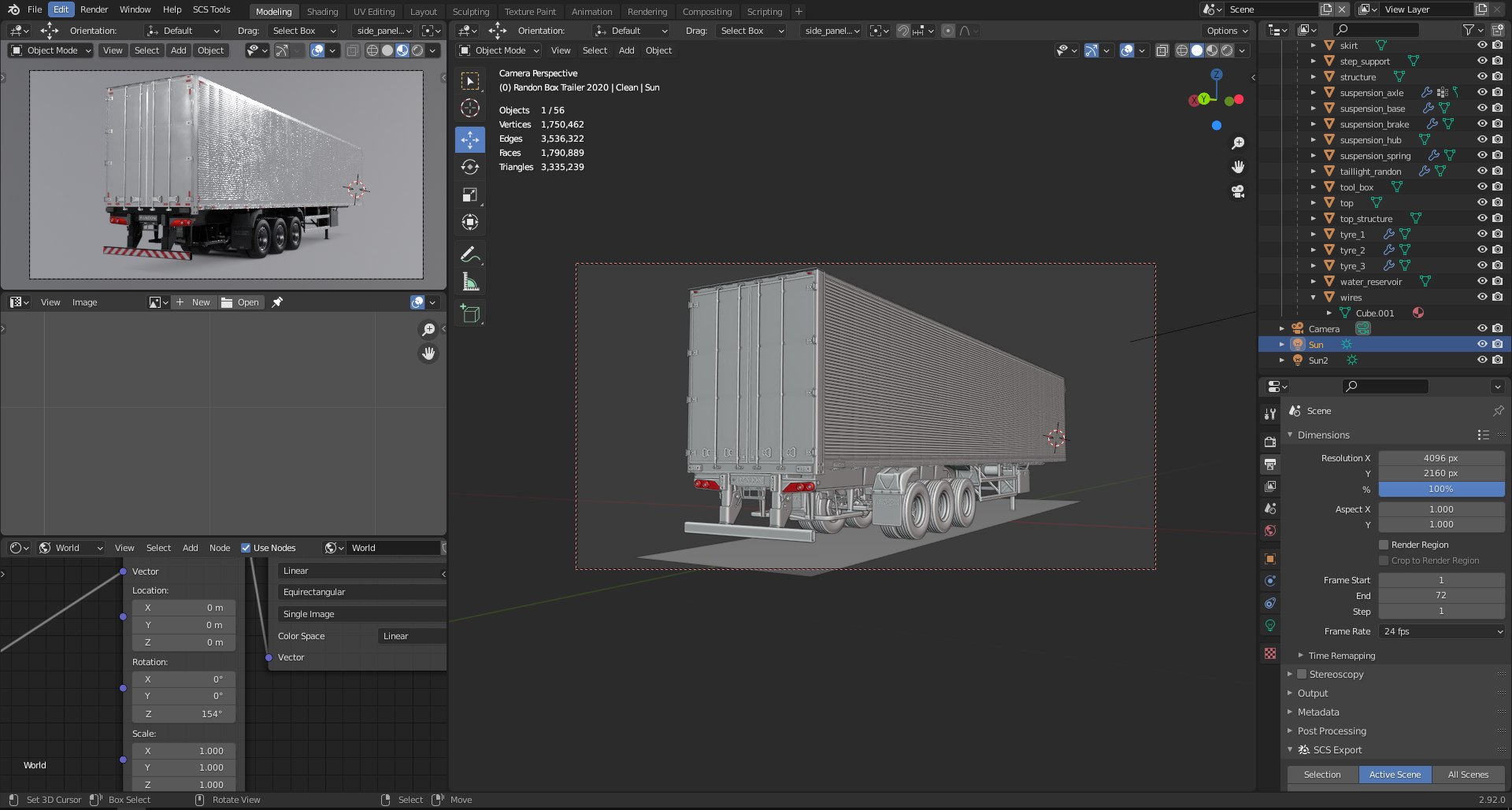
Task: Select the Measure tool
Action: point(470,282)
